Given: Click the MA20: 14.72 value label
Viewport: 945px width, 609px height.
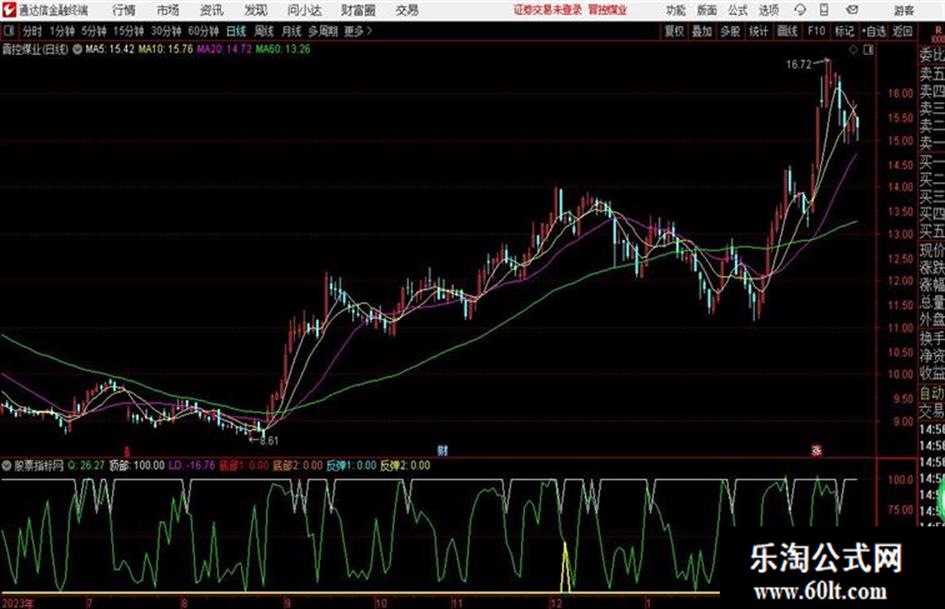Looking at the screenshot, I should pos(224,49).
